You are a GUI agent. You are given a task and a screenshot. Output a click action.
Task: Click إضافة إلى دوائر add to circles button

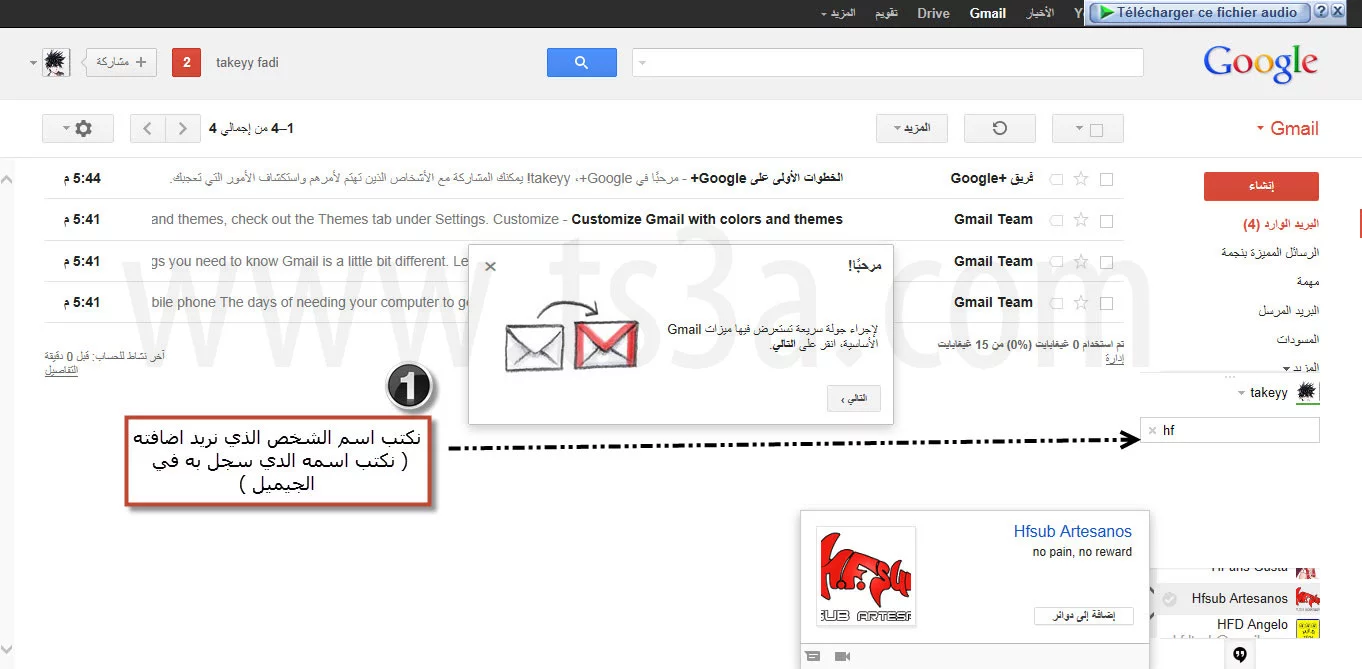[x=1083, y=616]
